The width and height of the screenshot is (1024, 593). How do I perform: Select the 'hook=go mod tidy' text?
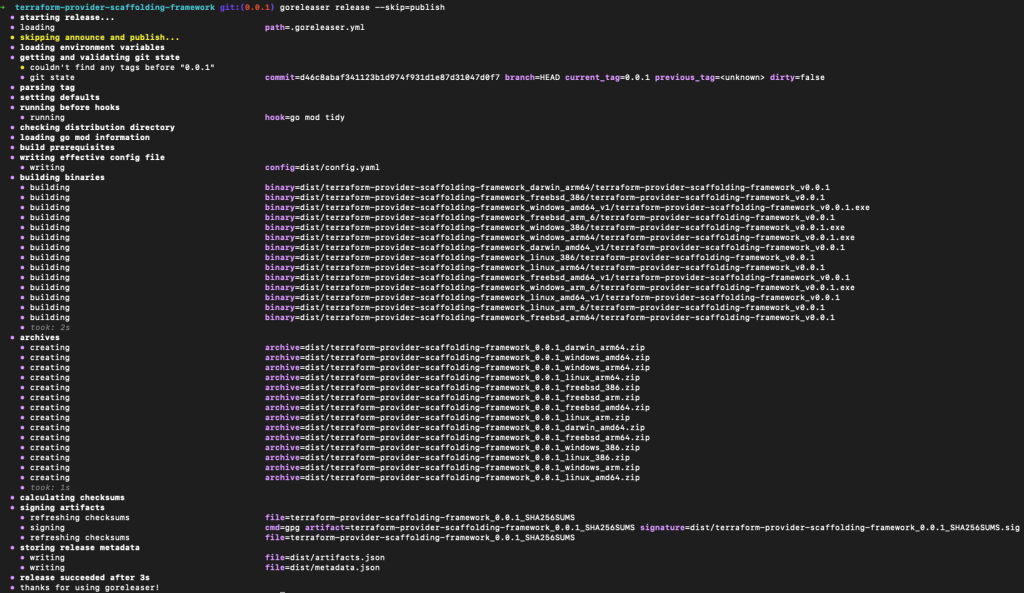(x=297, y=117)
